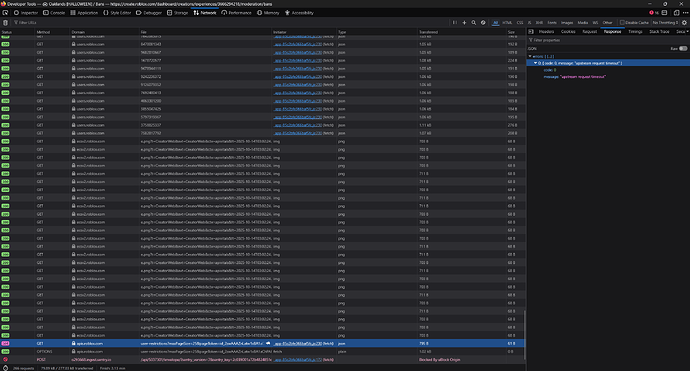
Task: Open the Request details tab
Action: click(x=589, y=32)
